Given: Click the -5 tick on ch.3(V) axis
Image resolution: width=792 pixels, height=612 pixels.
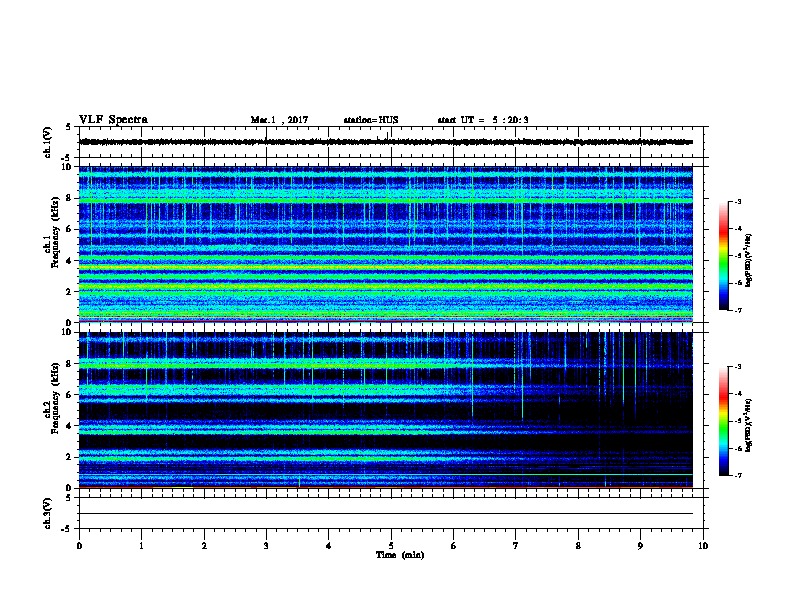Looking at the screenshot, I should [68, 529].
